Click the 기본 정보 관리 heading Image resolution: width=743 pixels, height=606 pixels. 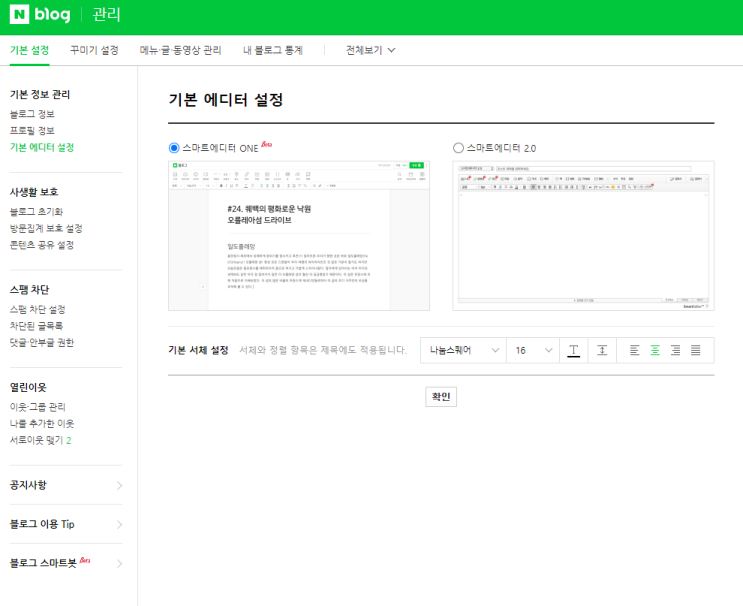click(40, 94)
